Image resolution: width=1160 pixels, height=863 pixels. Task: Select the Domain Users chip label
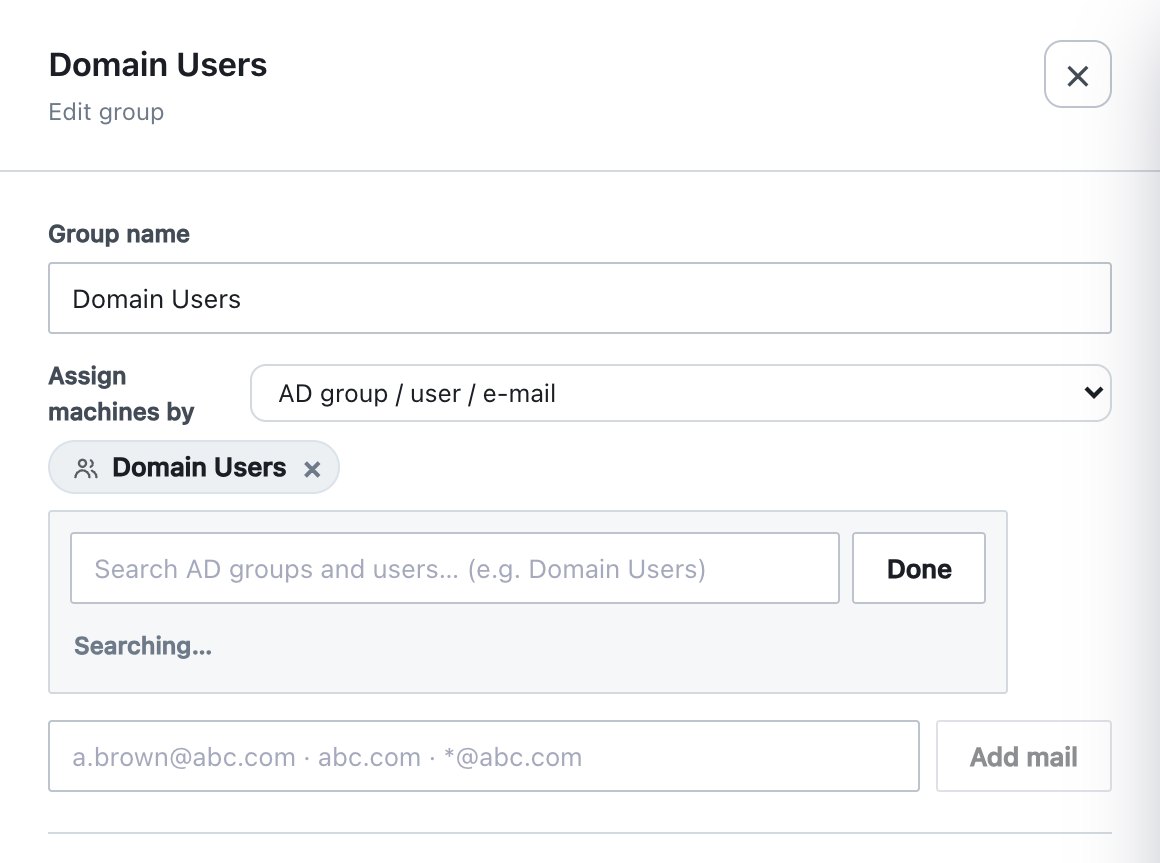[x=199, y=467]
